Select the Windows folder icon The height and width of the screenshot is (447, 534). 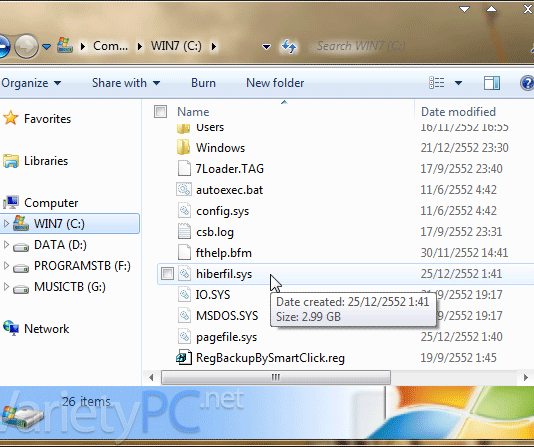tap(184, 147)
